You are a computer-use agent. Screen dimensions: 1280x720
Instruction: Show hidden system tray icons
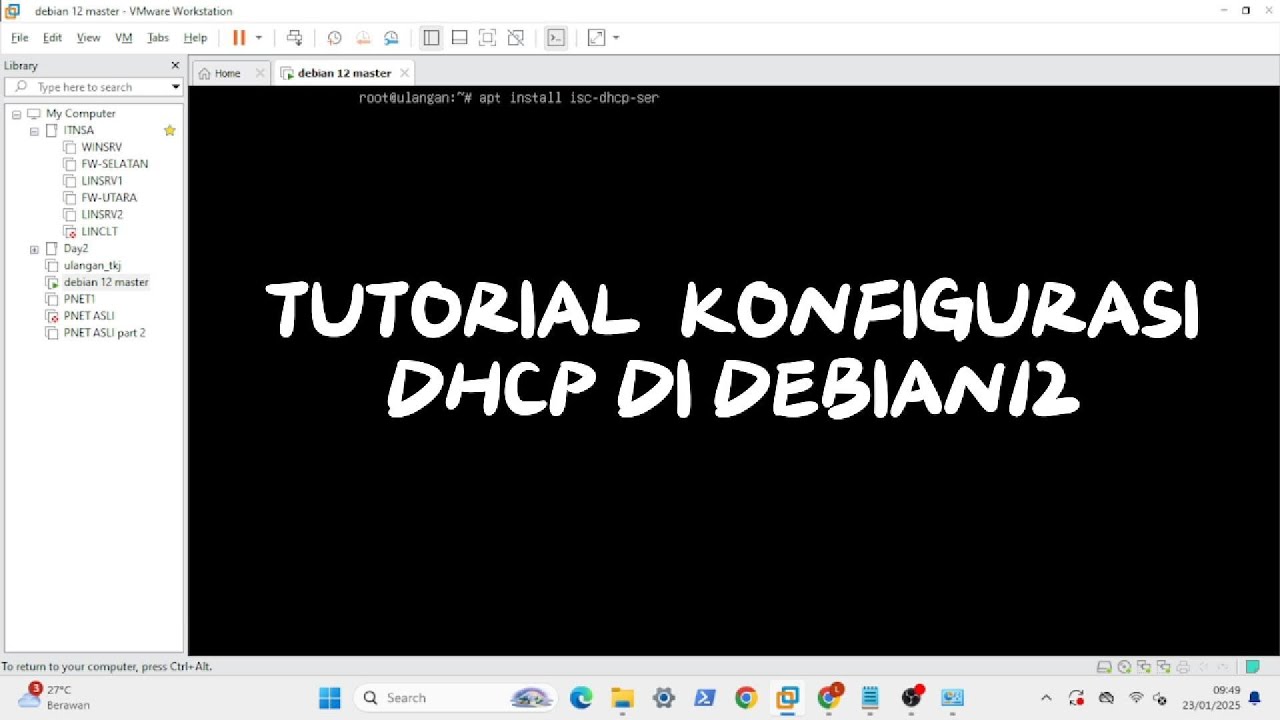coord(1046,698)
